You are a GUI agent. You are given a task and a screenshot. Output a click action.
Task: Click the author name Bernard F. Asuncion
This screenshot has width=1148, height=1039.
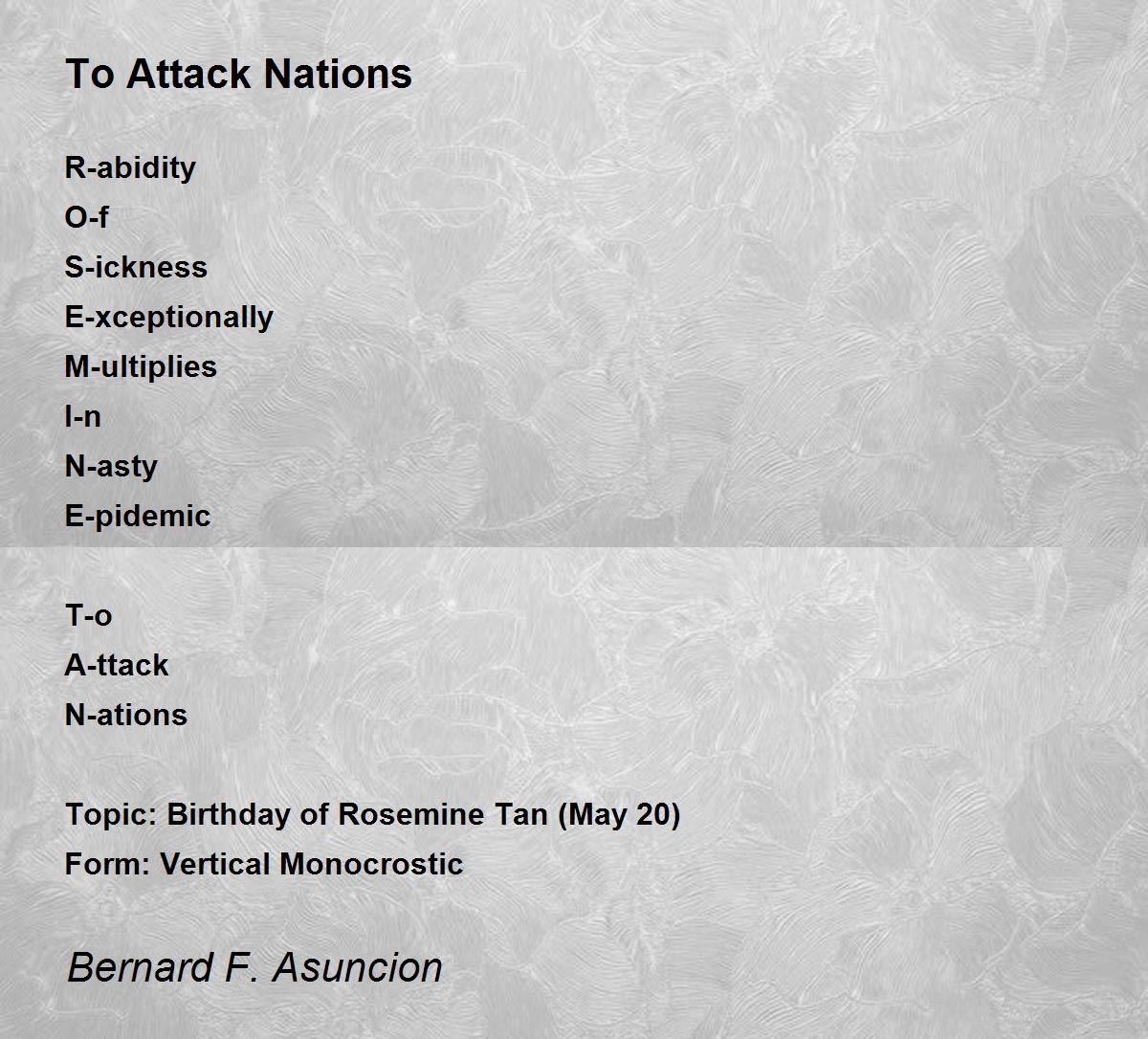254,967
